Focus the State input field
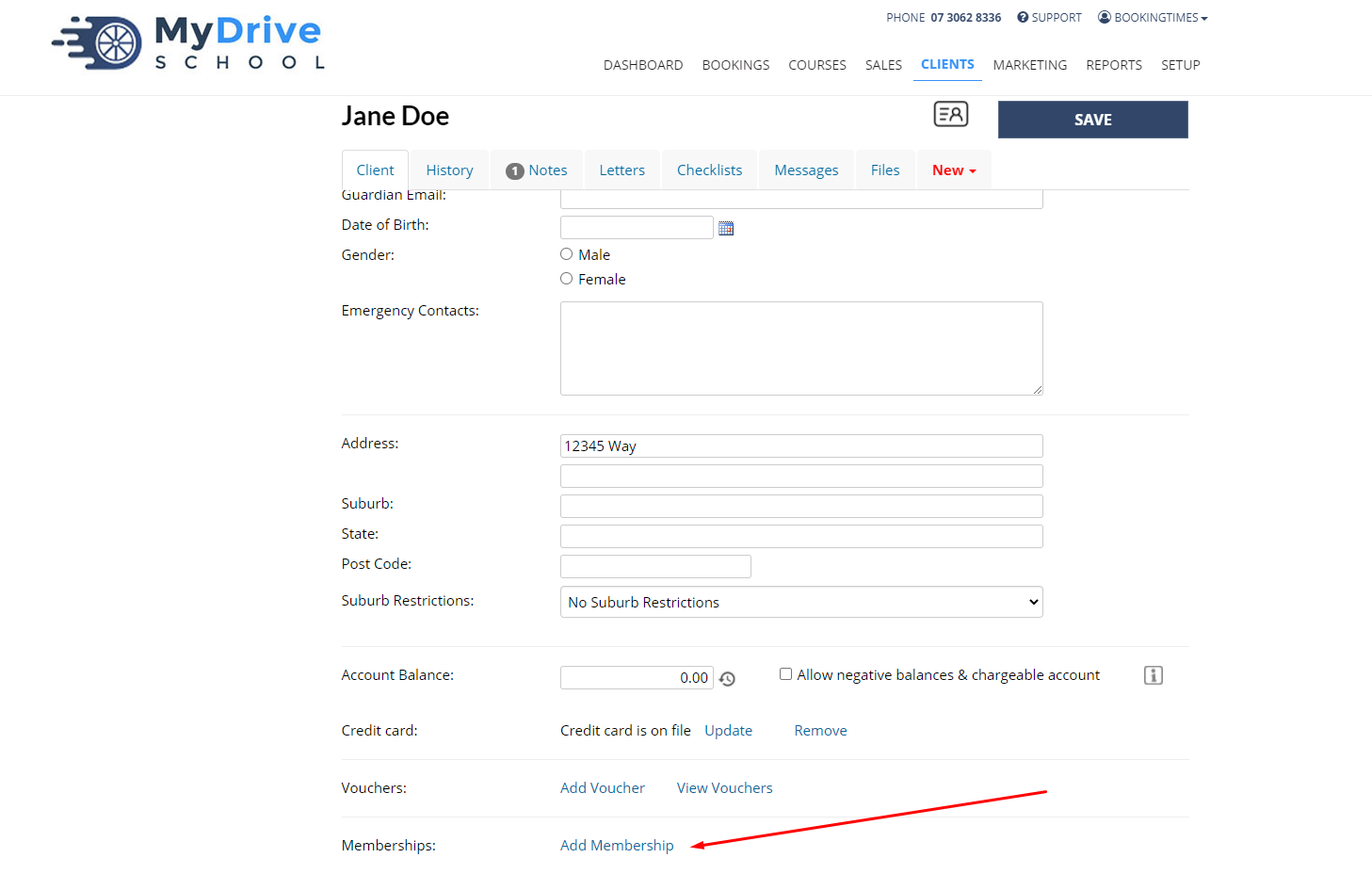This screenshot has height=874, width=1372. [801, 536]
